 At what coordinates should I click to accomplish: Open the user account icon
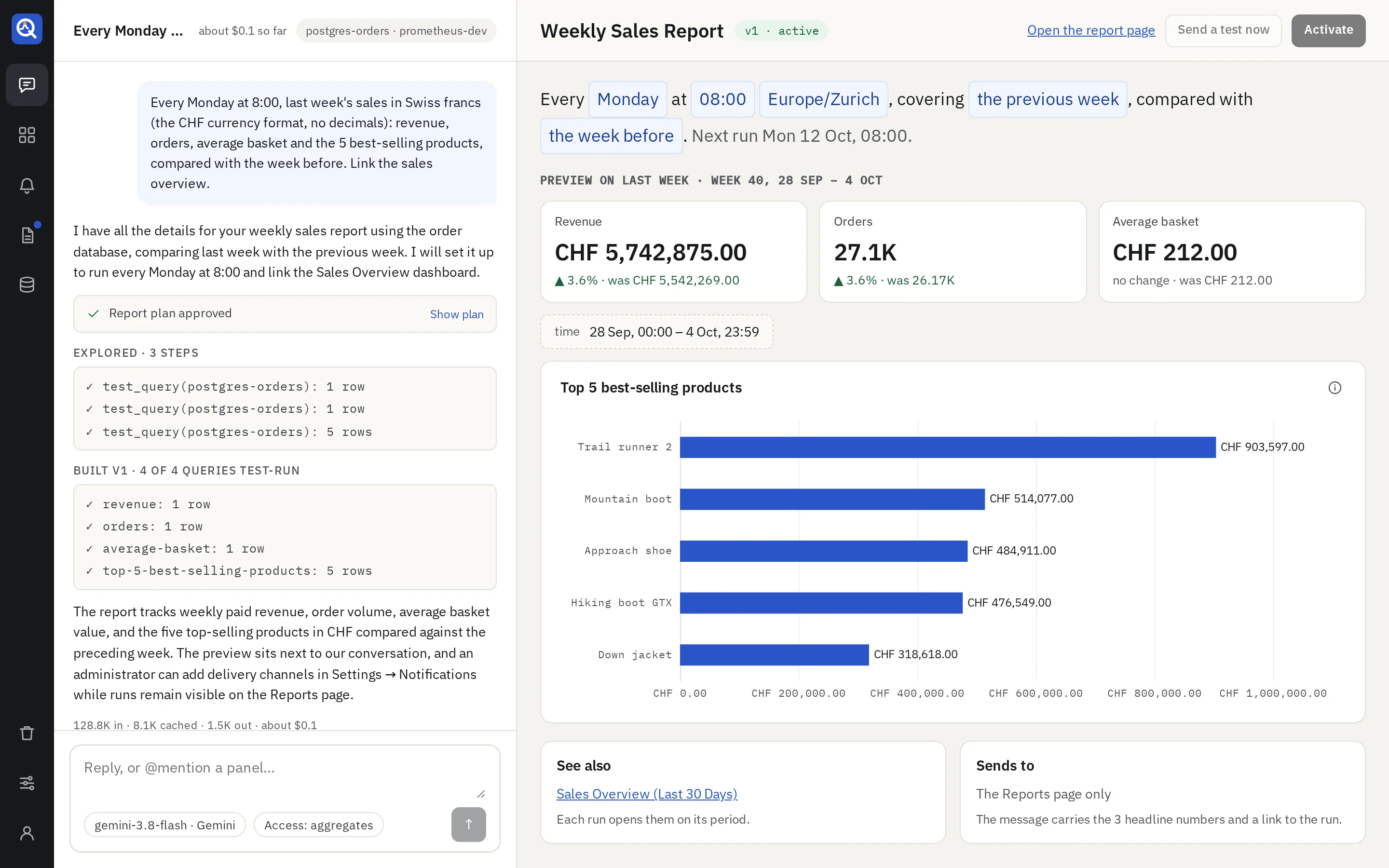27,833
